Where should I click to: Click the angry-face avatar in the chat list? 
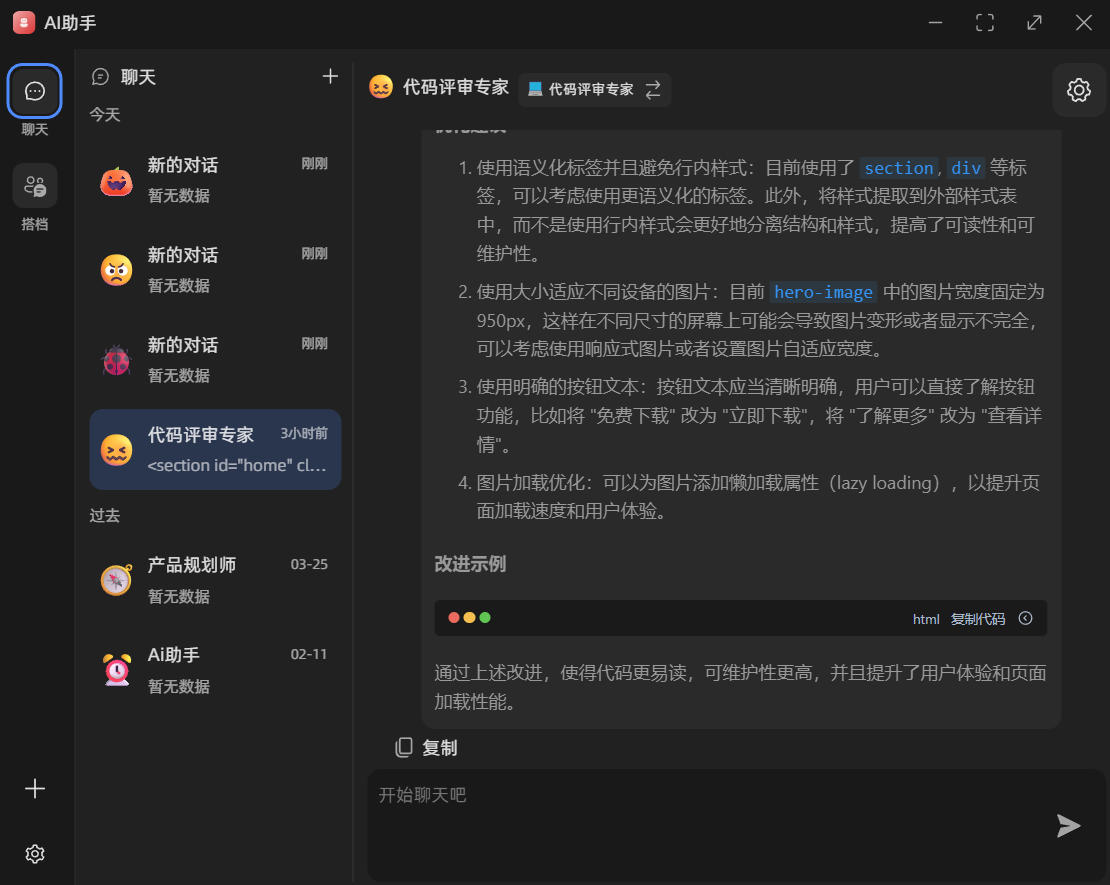click(116, 270)
